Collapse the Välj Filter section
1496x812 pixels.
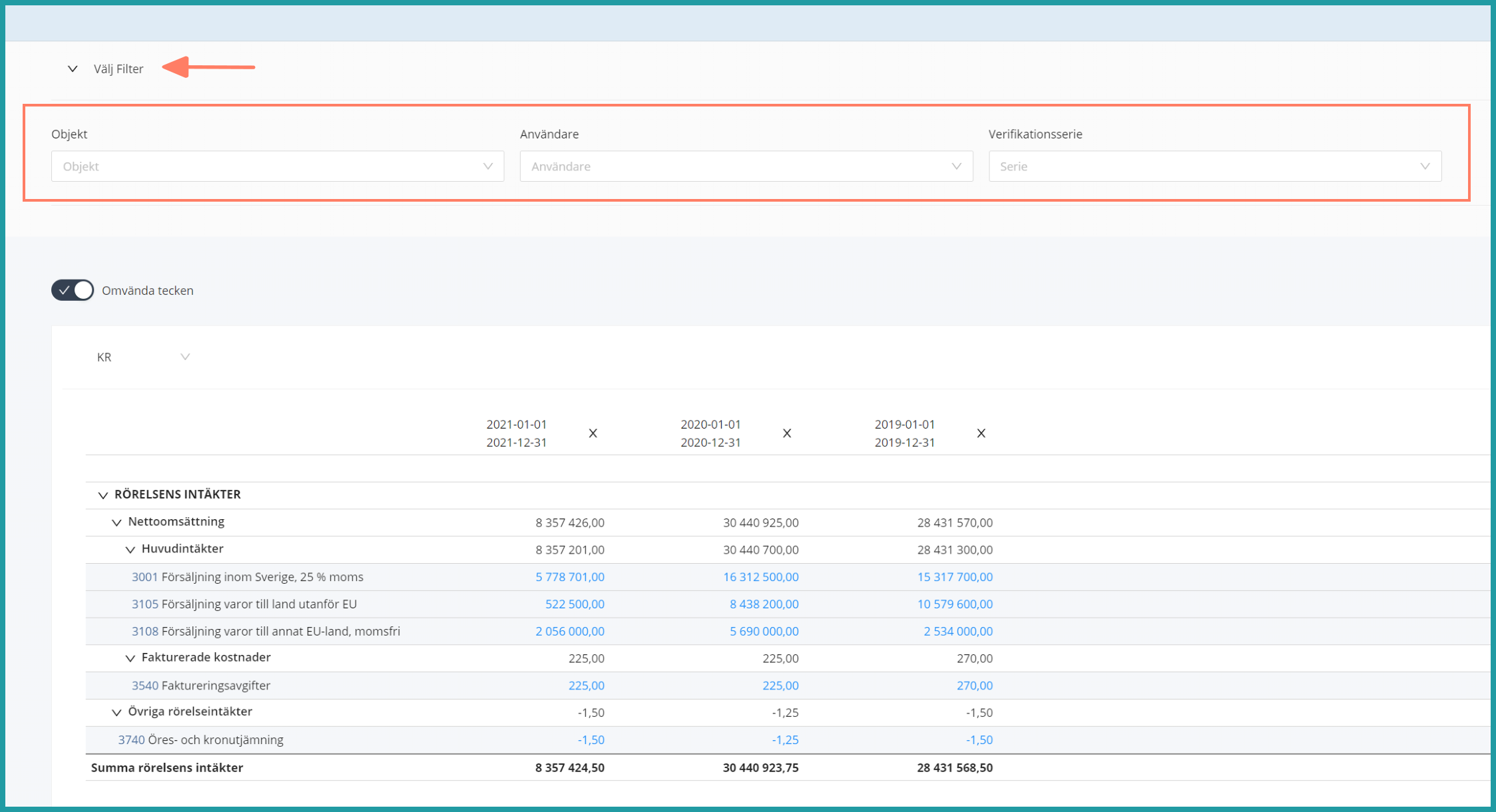point(73,69)
